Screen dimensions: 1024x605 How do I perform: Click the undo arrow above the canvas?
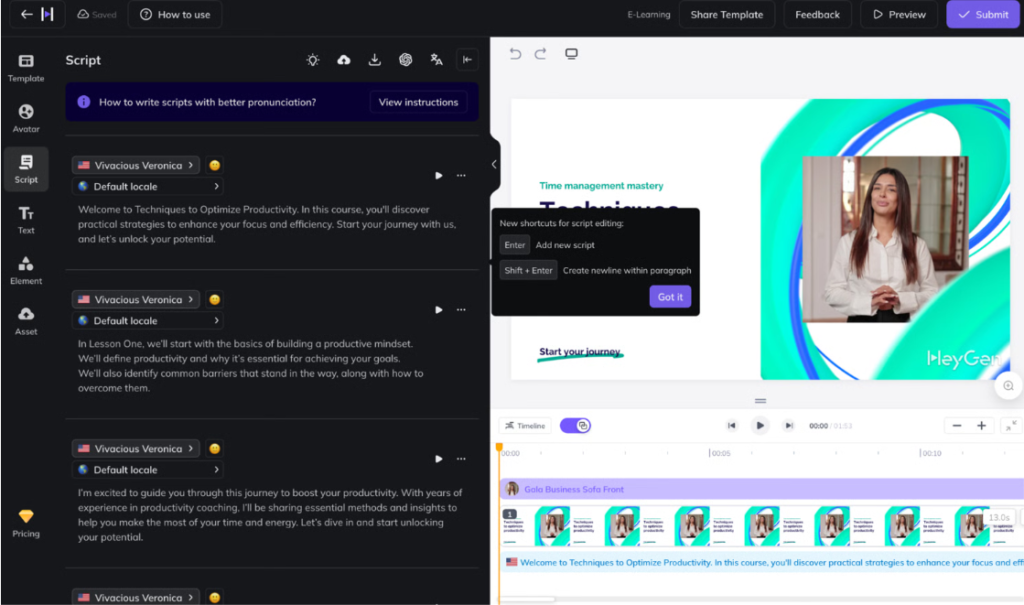point(516,54)
